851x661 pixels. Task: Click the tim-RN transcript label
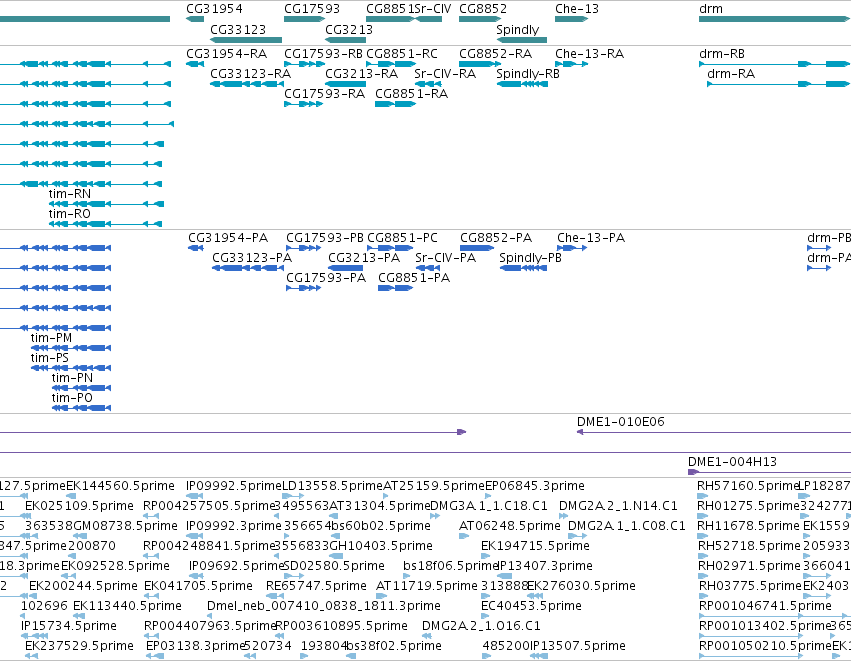tap(69, 194)
